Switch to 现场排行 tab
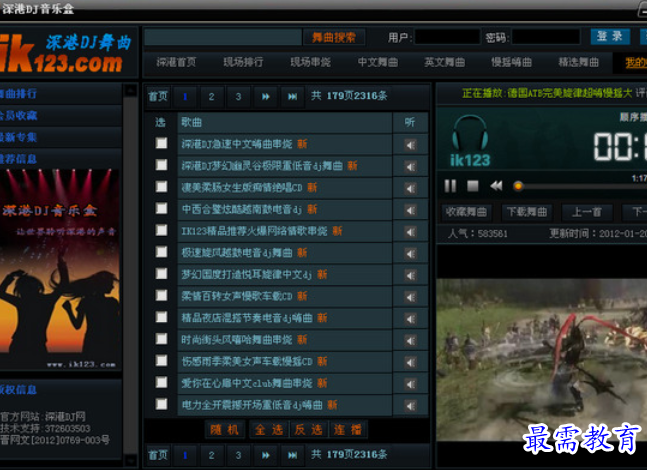 [243, 62]
